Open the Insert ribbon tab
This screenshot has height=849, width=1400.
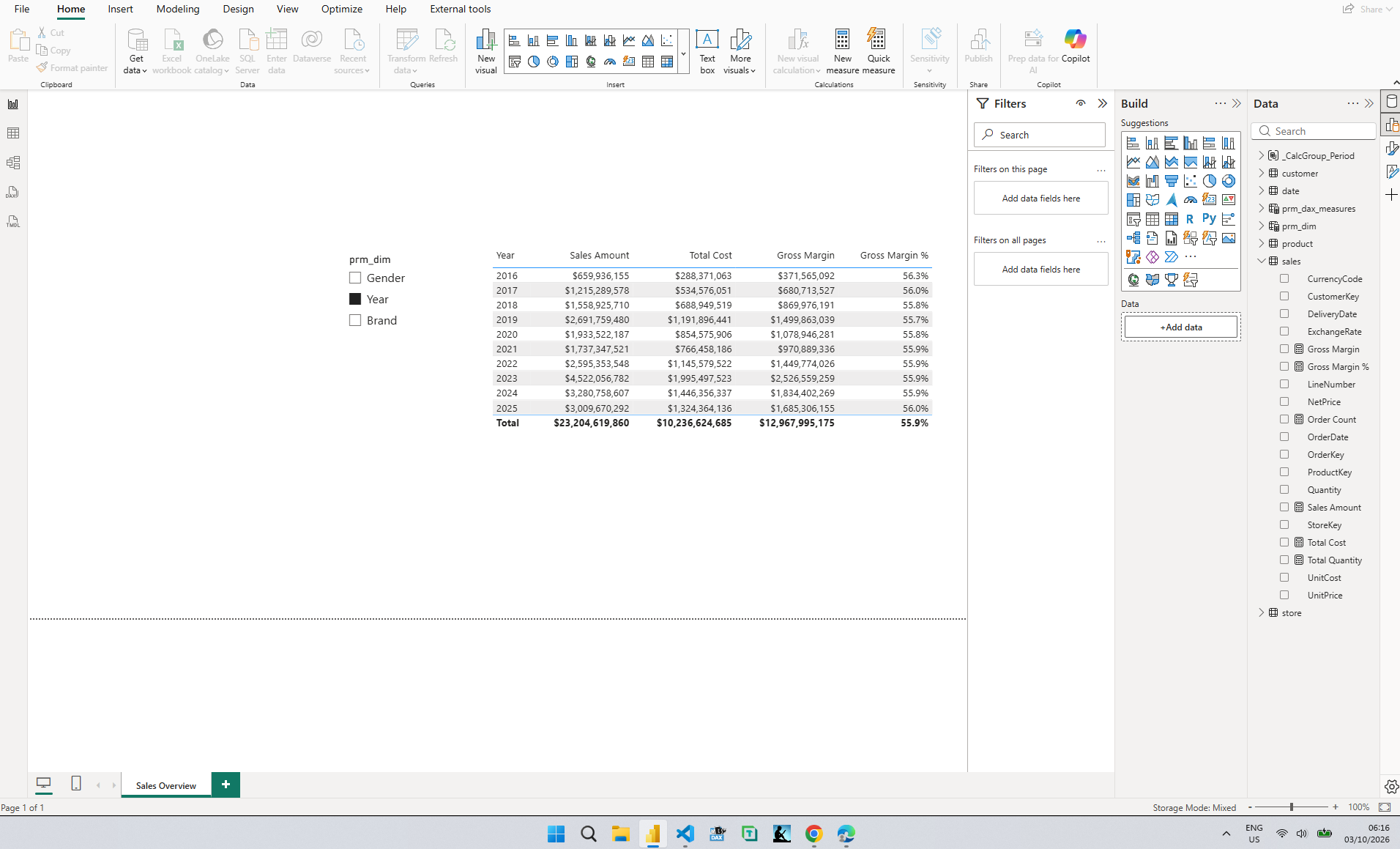[x=120, y=10]
